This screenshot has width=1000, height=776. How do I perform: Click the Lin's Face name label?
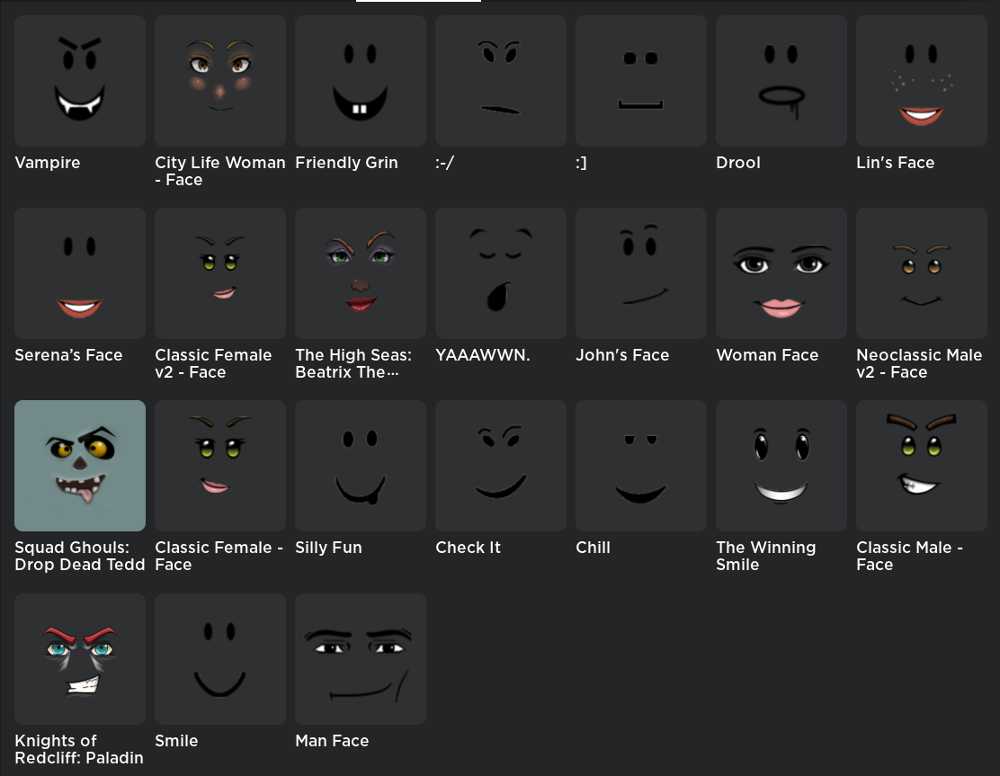(895, 163)
